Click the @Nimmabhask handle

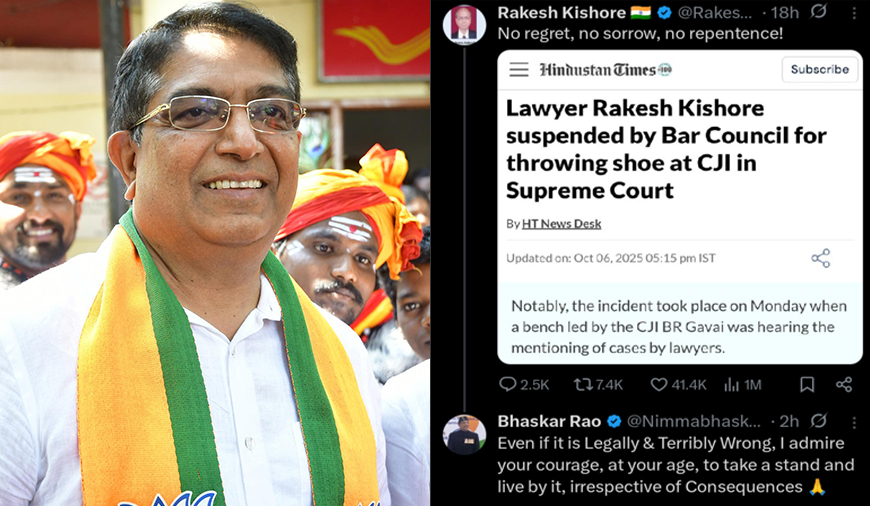694,421
